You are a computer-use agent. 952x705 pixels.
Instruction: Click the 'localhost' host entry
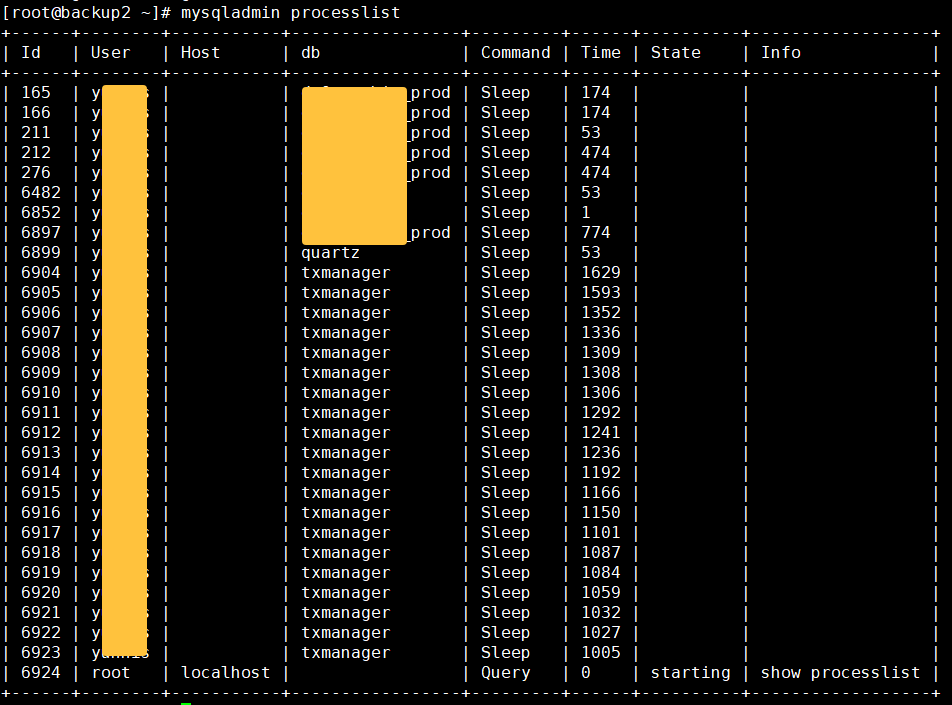(x=225, y=673)
